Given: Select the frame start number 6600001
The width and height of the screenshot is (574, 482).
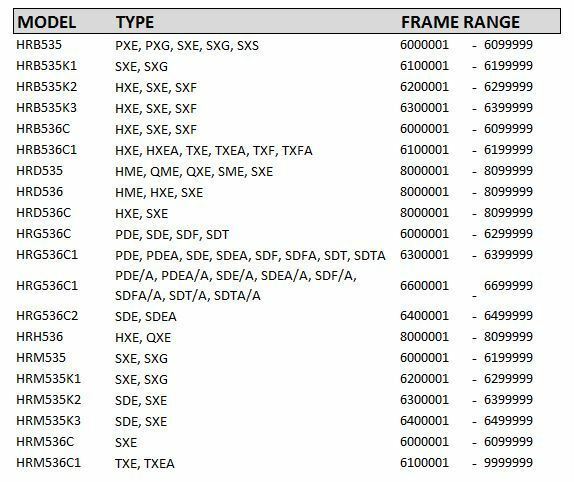Looking at the screenshot, I should point(424,285).
